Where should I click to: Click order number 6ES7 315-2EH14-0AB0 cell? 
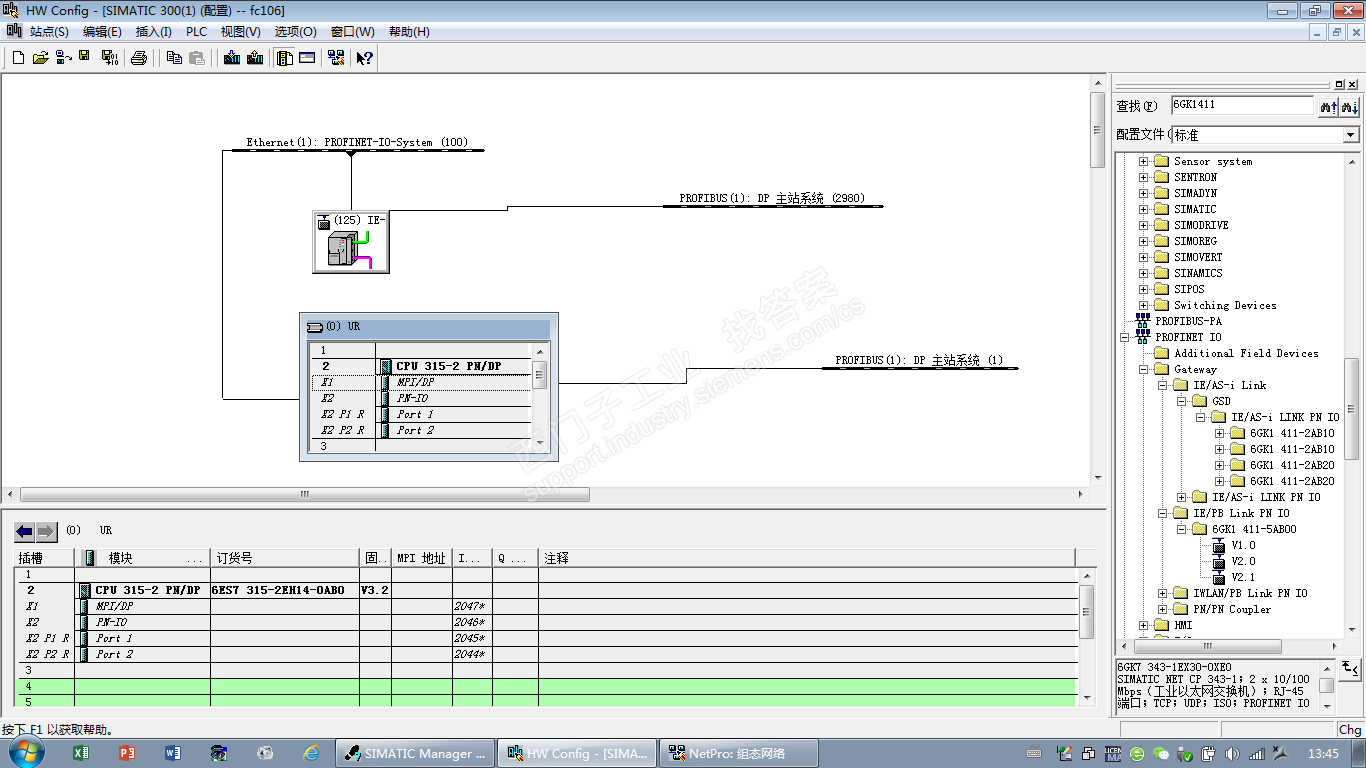(285, 590)
